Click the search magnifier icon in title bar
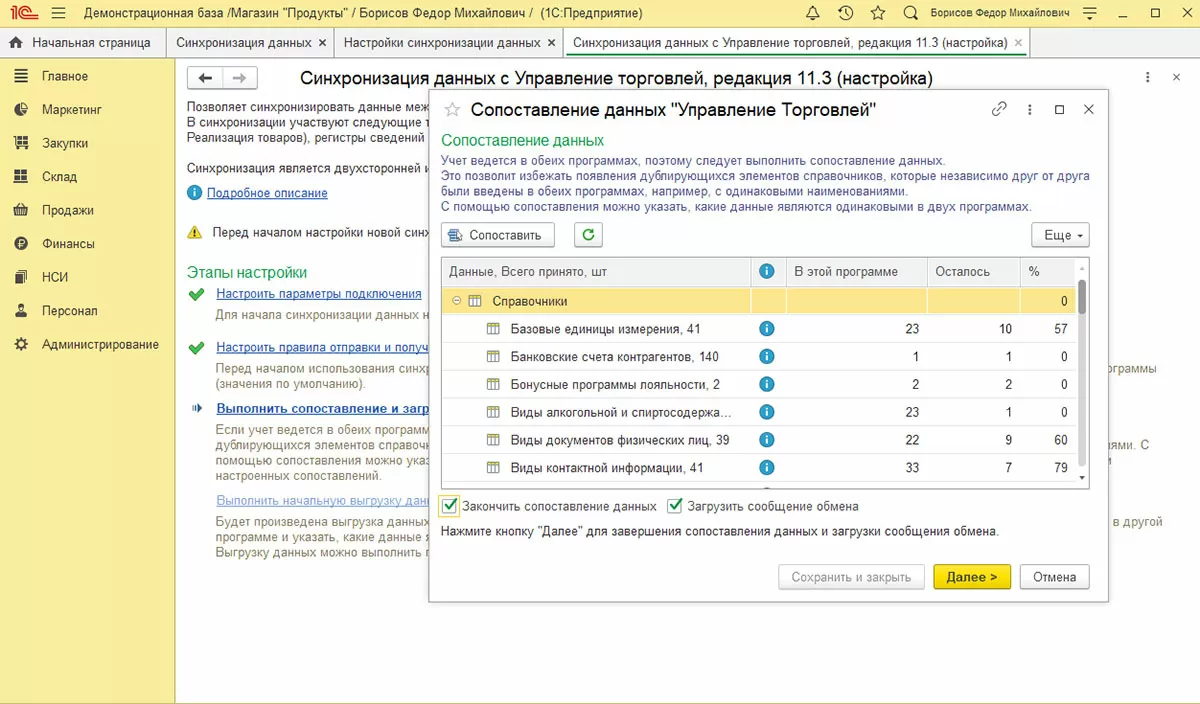The height and width of the screenshot is (704, 1200). [x=910, y=13]
